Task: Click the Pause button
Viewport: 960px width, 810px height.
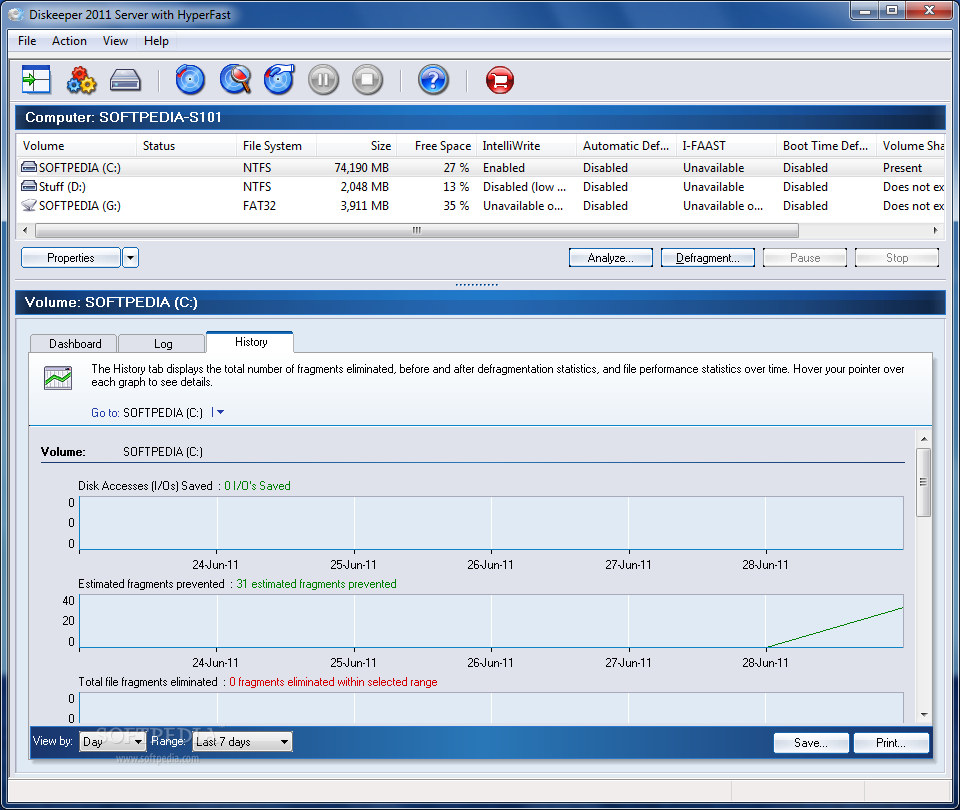Action: click(x=804, y=258)
